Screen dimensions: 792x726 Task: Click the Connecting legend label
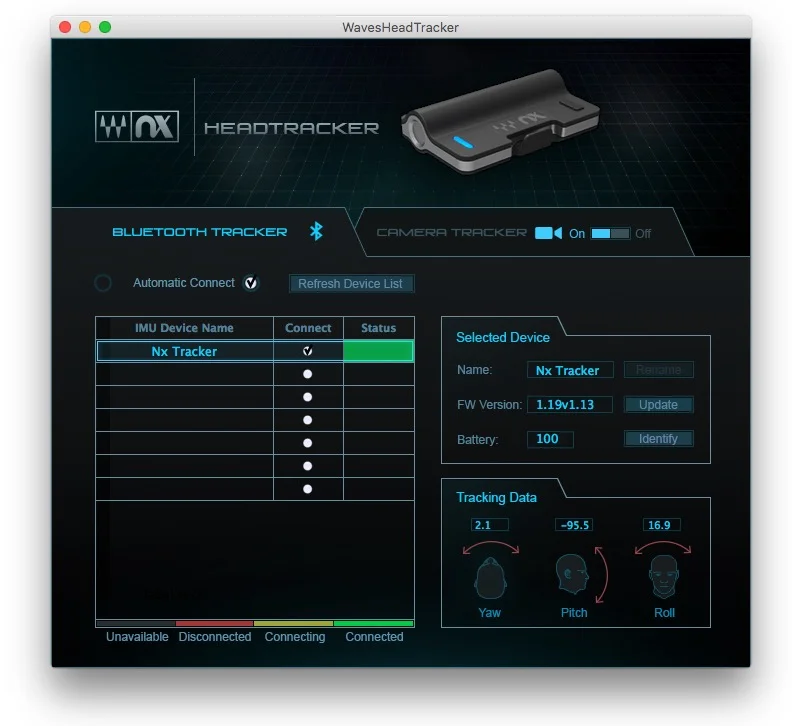[295, 637]
